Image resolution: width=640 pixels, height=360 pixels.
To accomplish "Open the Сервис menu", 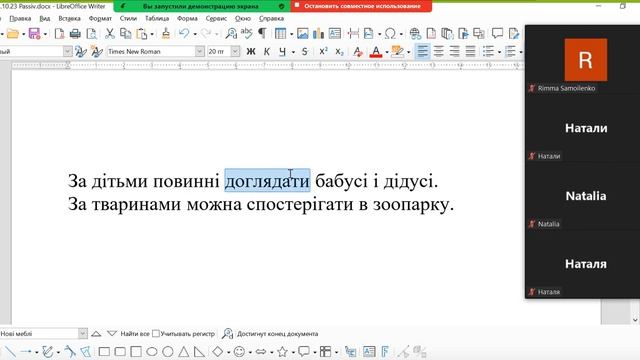I will point(216,18).
